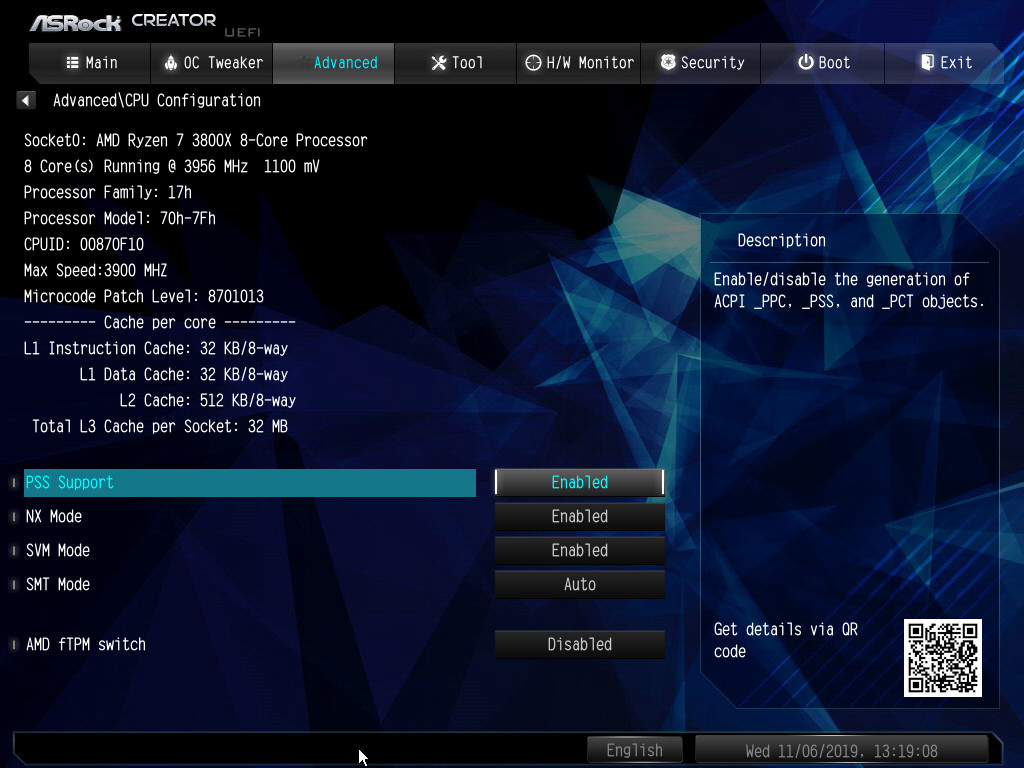The height and width of the screenshot is (768, 1024).
Task: Select the AMD fTPM switch label
Action: click(86, 644)
